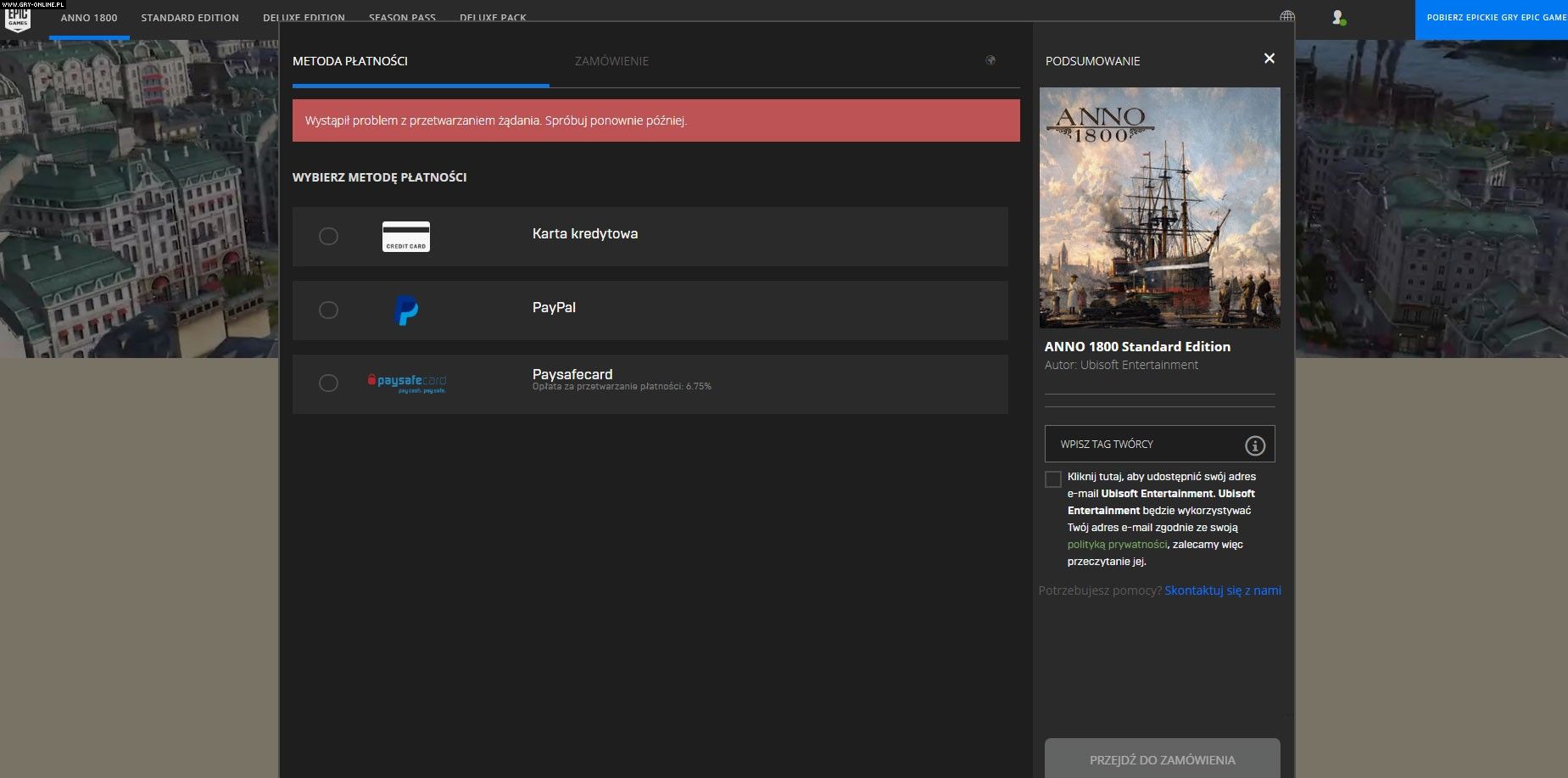1568x778 pixels.
Task: Click the creator tag info icon
Action: (x=1254, y=445)
